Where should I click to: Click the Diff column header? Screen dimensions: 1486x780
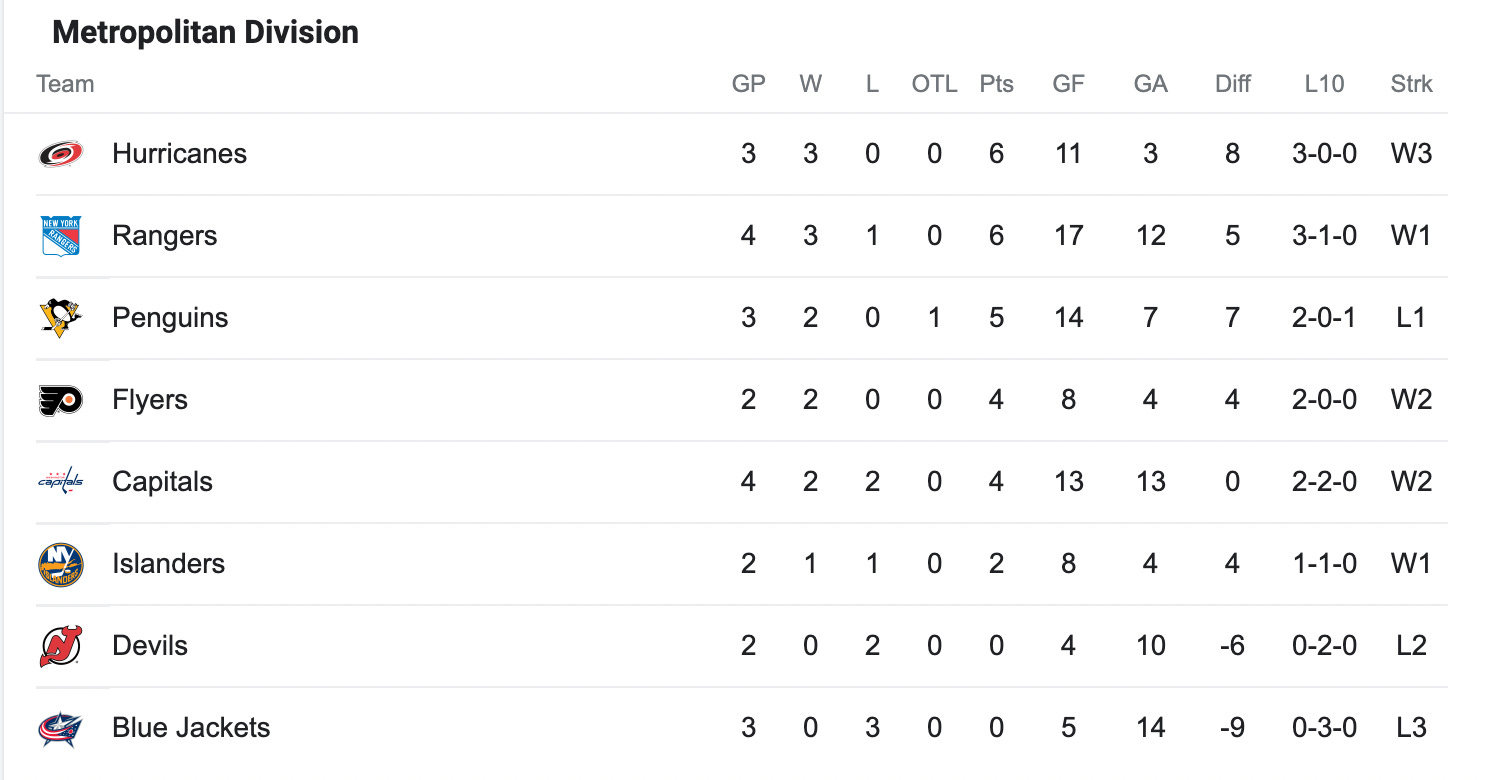(1232, 84)
